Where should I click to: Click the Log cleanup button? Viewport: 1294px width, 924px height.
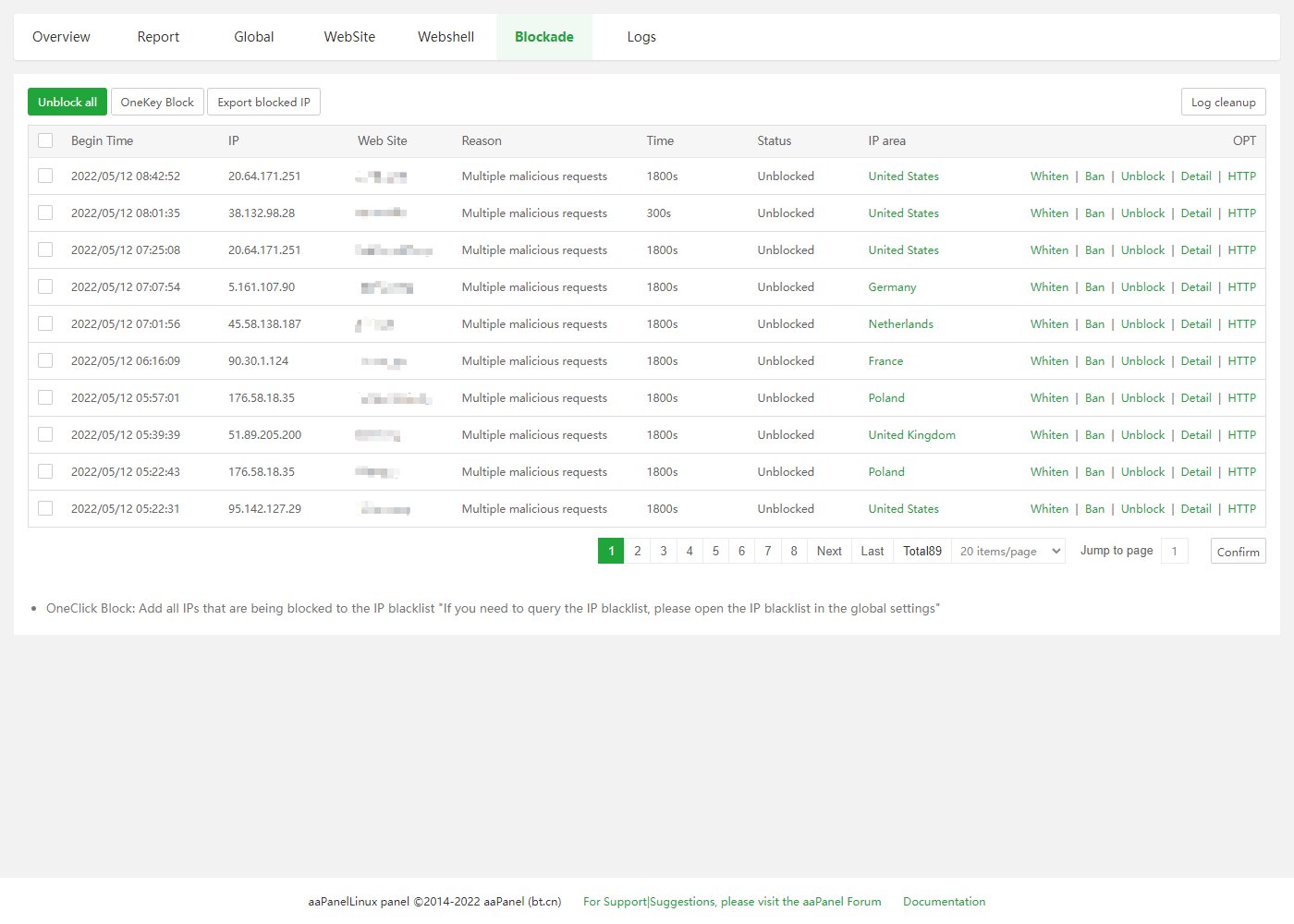point(1222,103)
